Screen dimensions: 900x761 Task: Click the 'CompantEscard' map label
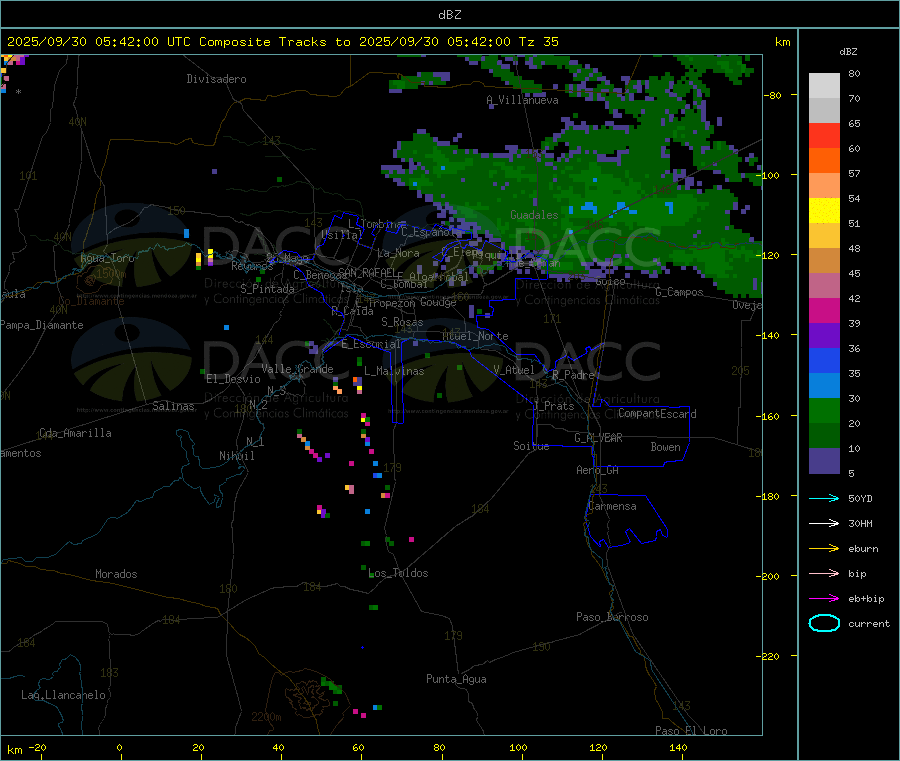[657, 413]
